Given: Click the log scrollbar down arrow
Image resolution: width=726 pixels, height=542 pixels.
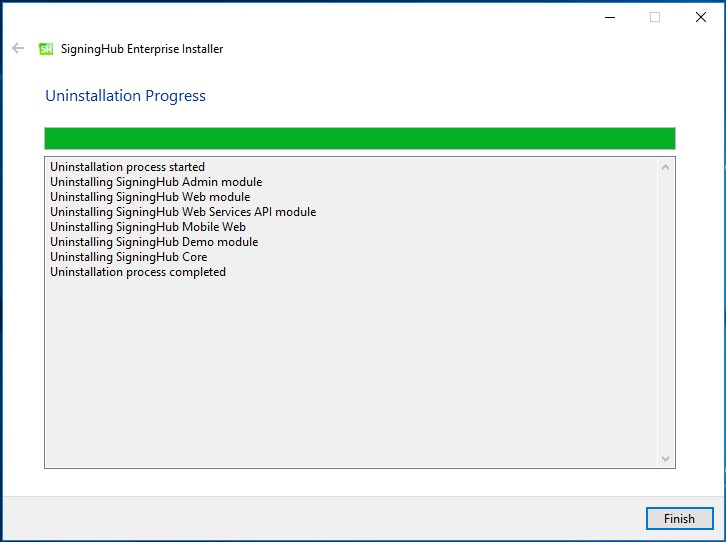Looking at the screenshot, I should click(665, 459).
